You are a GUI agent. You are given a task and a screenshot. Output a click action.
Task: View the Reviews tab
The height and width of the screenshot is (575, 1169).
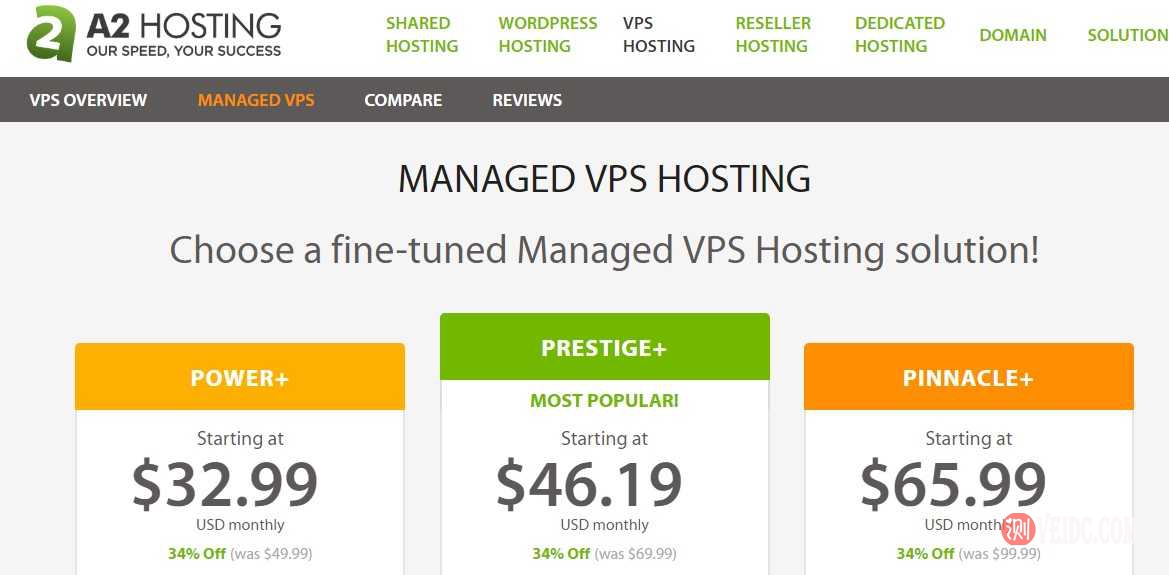(527, 100)
